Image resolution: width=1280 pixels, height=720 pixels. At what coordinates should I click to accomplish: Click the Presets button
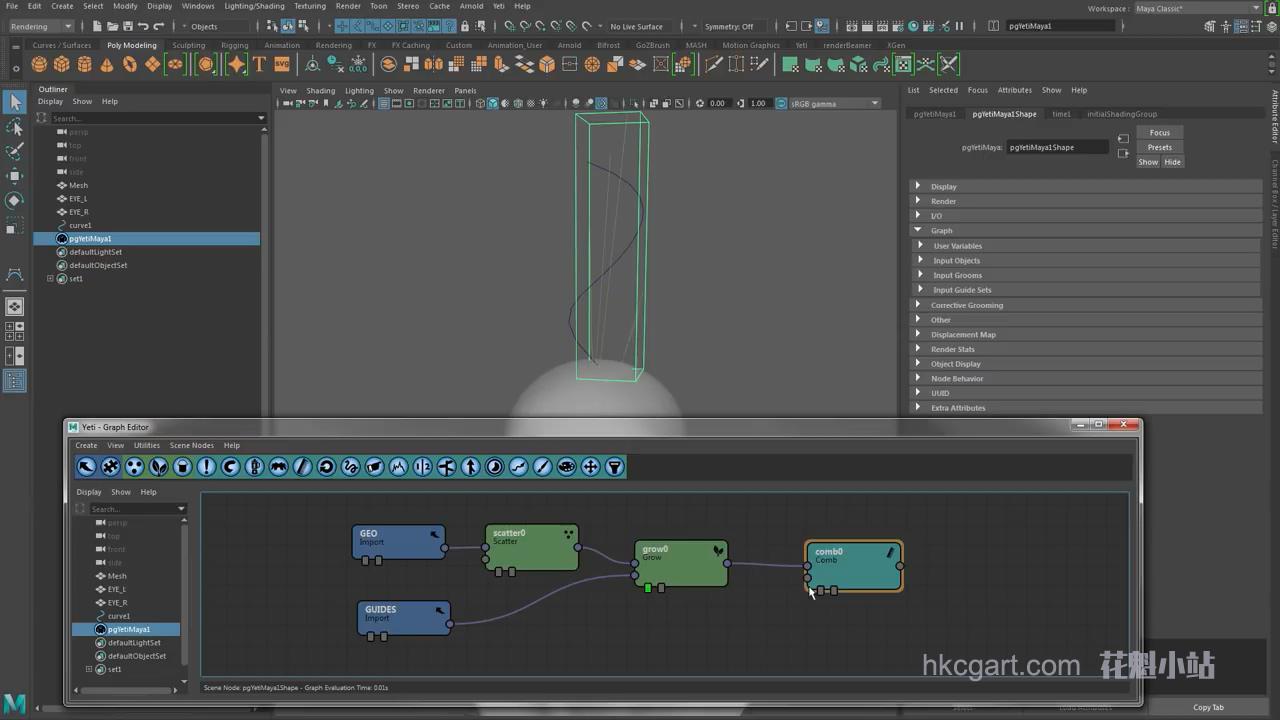[x=1159, y=147]
